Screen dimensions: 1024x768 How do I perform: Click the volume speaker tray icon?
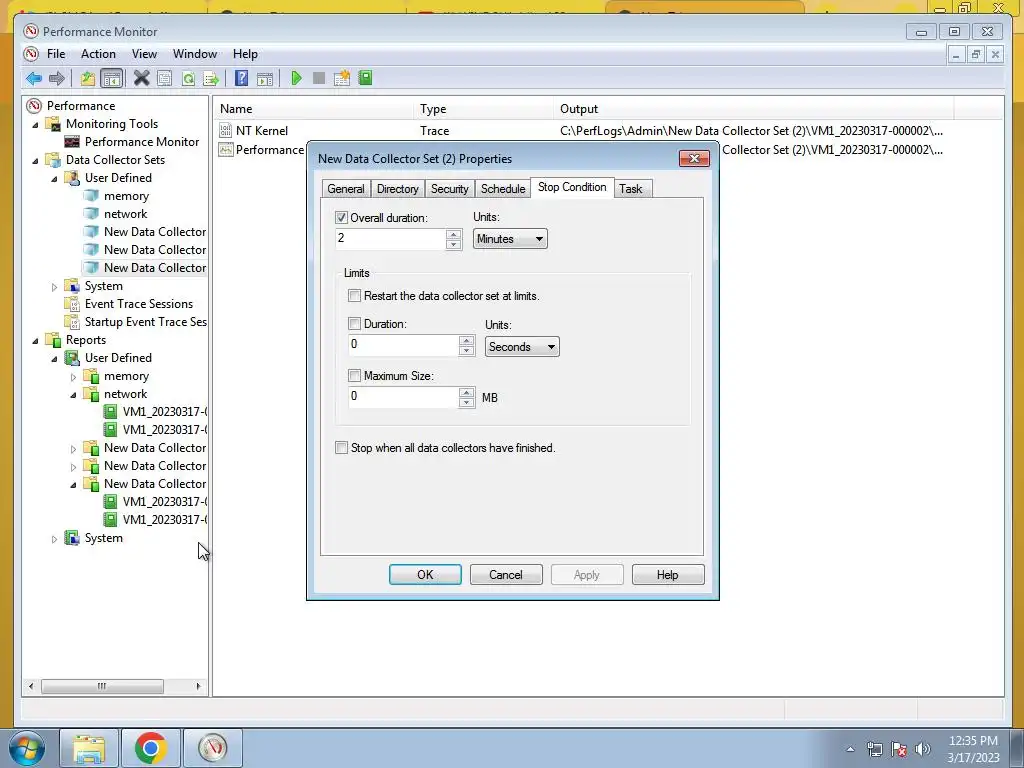(x=923, y=749)
